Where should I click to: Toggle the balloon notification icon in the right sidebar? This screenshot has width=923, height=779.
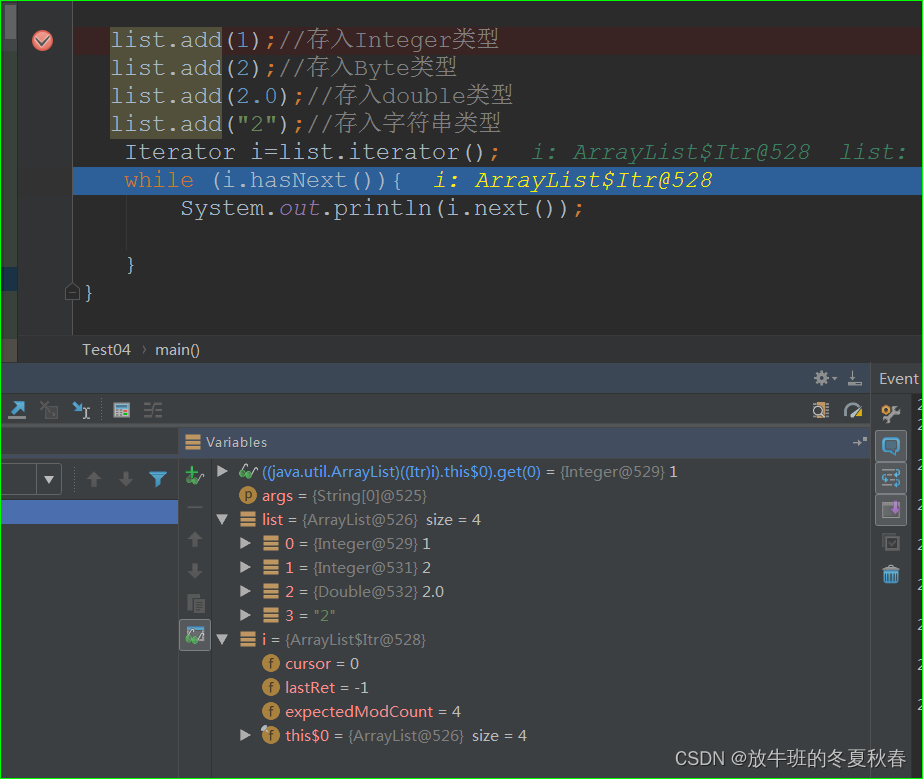pos(891,446)
